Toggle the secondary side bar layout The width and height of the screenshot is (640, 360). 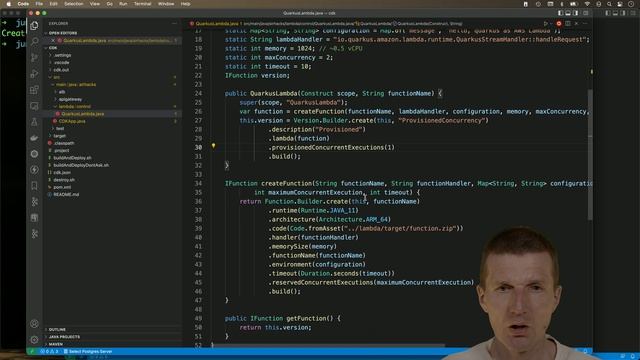(576, 13)
